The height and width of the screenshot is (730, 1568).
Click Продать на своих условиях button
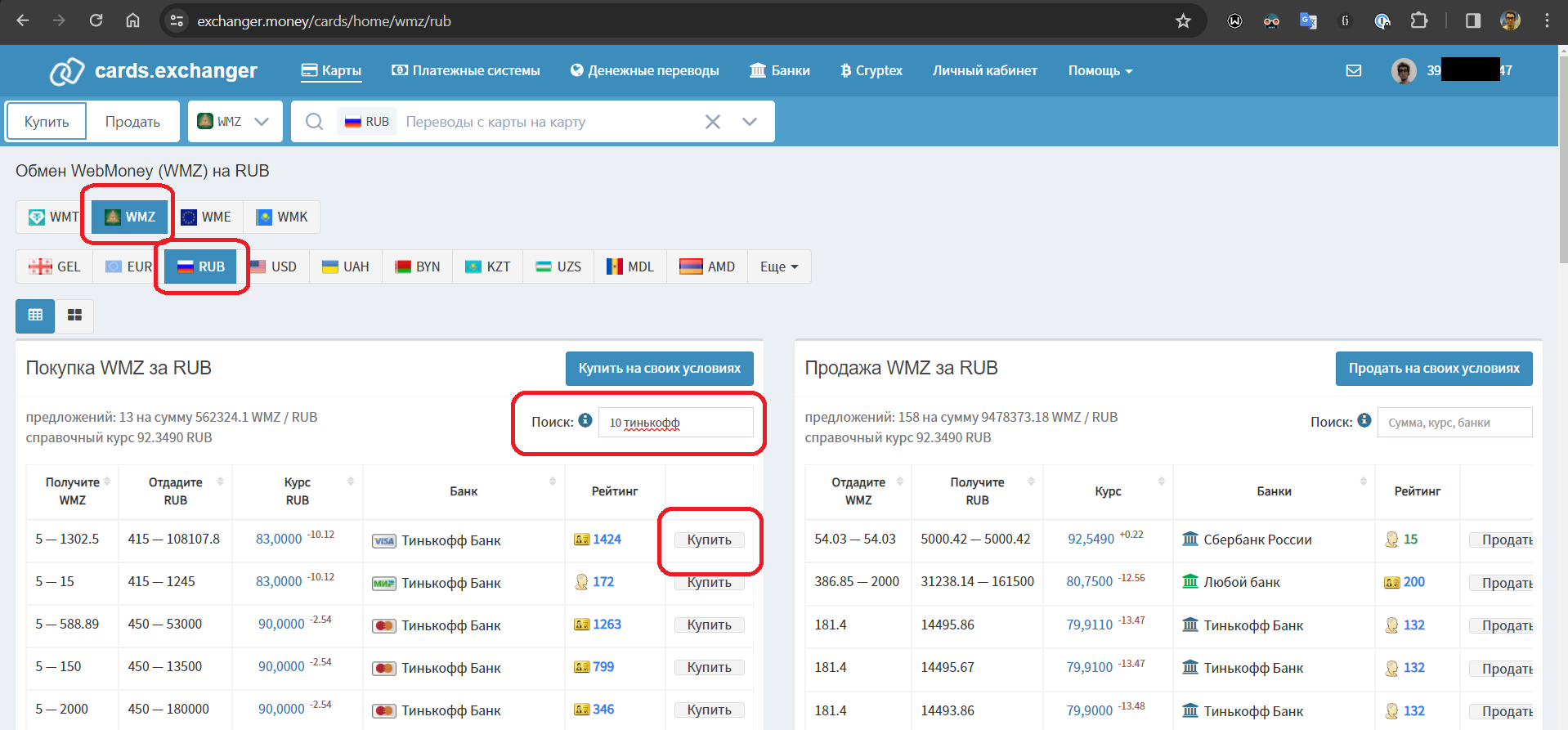[x=1433, y=369]
